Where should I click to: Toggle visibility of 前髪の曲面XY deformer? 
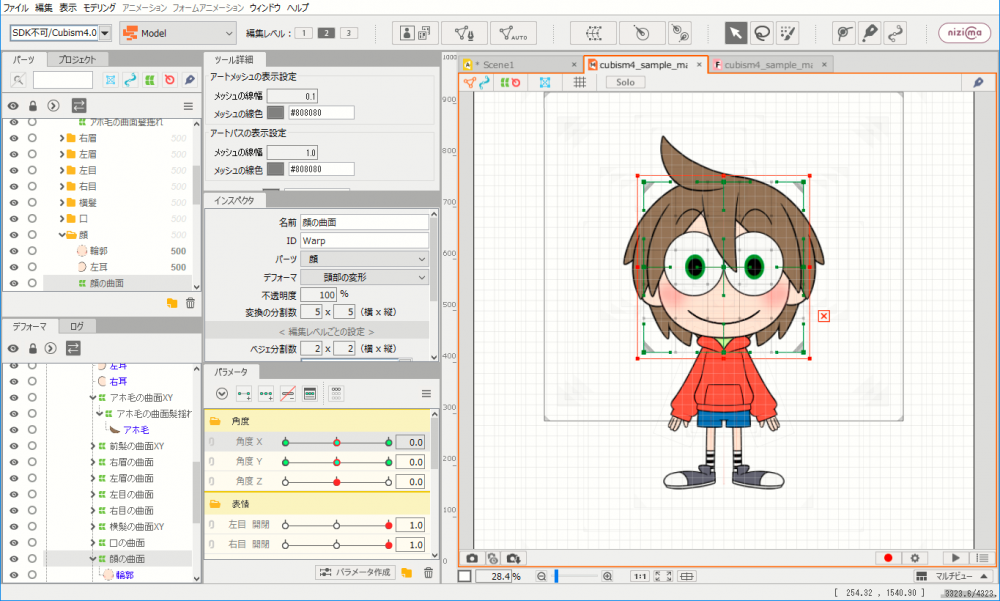click(13, 445)
